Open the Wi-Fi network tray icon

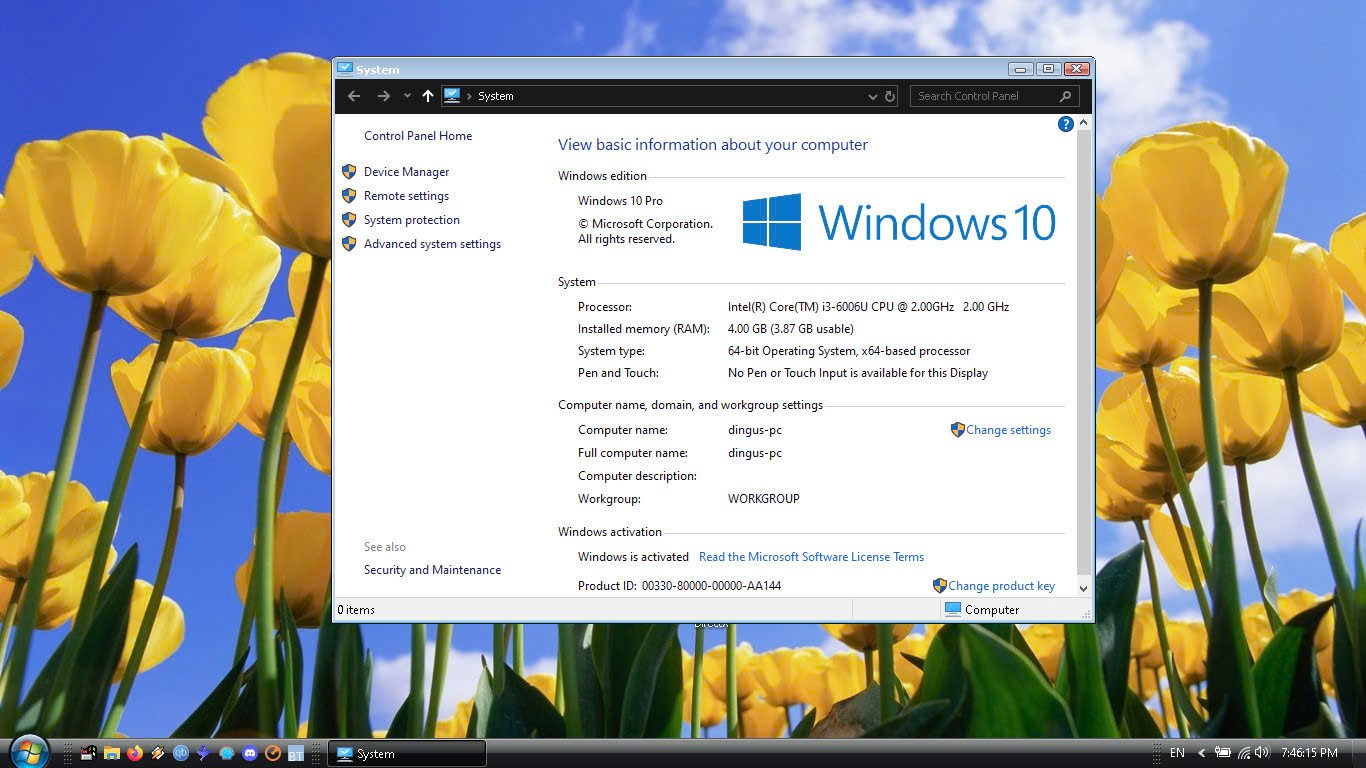pyautogui.click(x=1244, y=753)
